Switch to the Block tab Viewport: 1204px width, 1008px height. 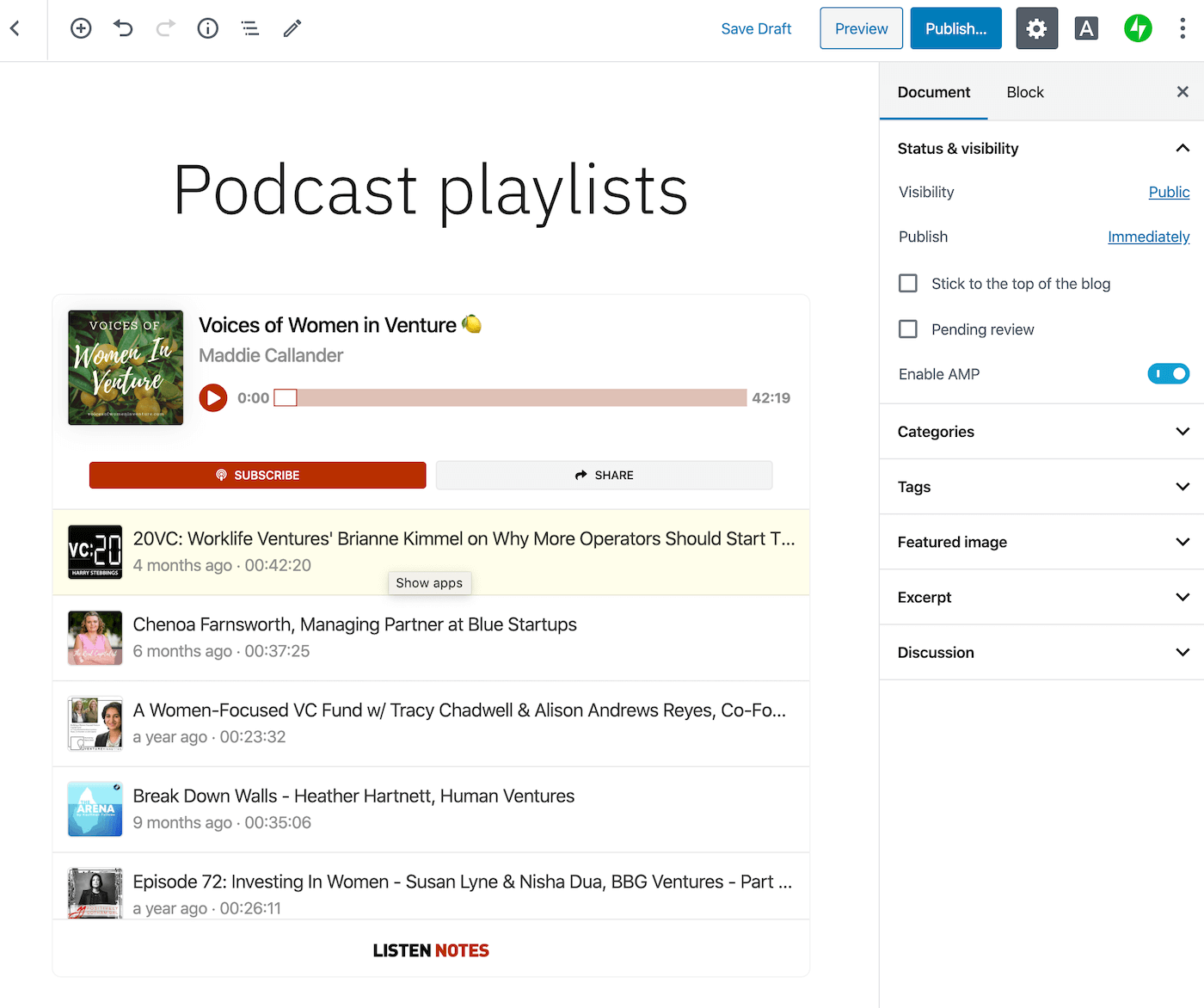tap(1025, 92)
